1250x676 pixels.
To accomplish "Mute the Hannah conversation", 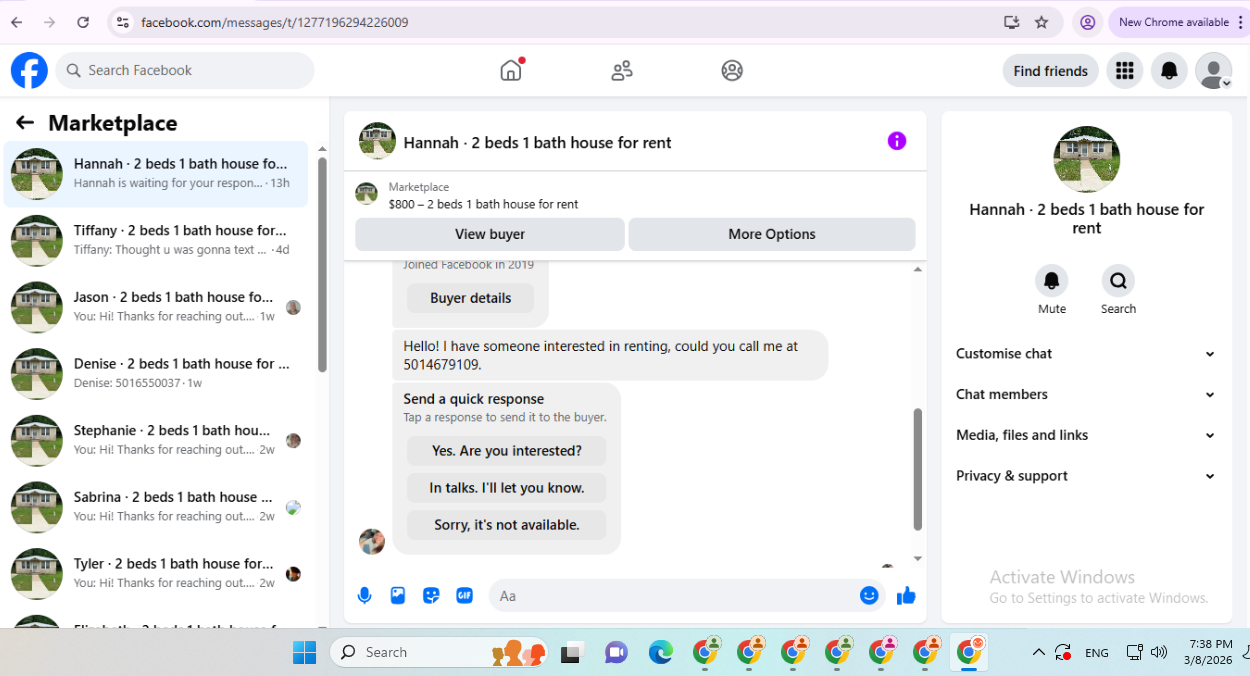I will tap(1051, 281).
